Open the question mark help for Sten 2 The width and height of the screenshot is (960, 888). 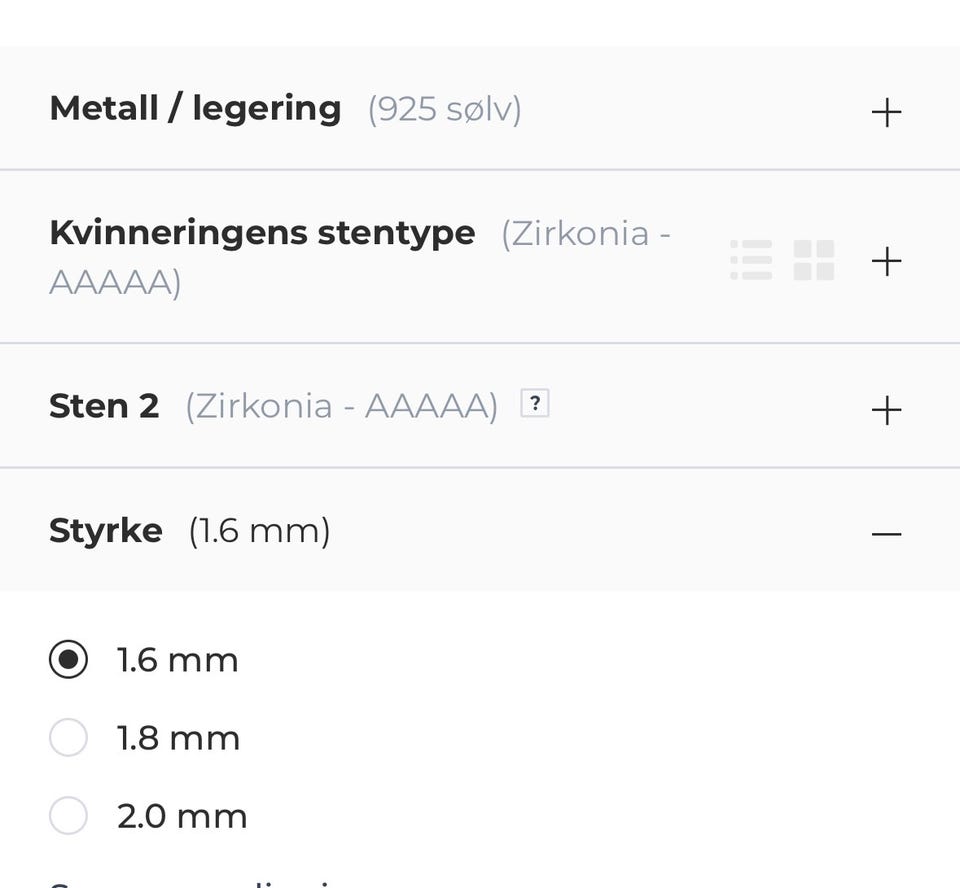tap(535, 404)
